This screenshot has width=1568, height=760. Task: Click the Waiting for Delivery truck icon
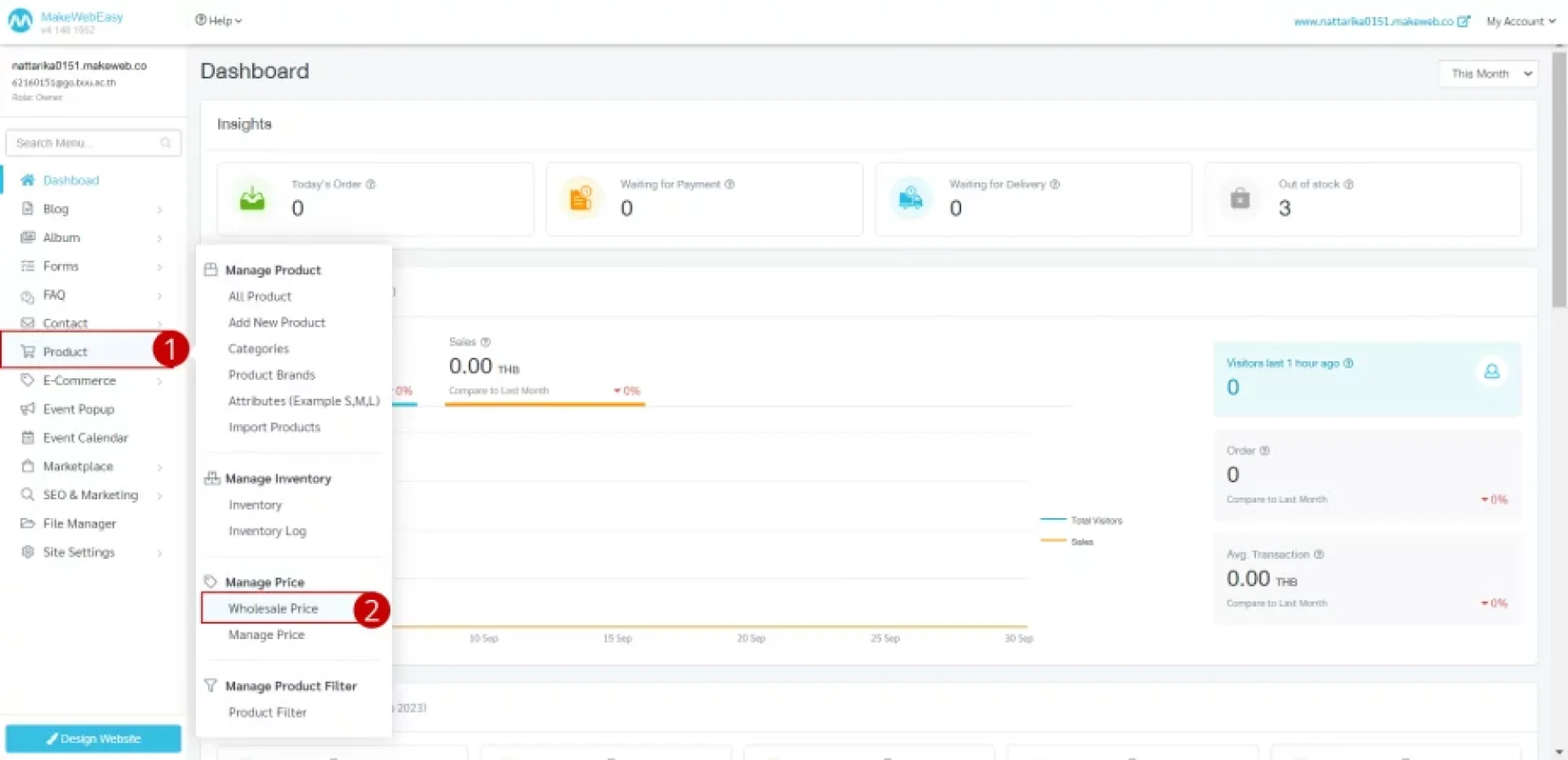pyautogui.click(x=910, y=199)
